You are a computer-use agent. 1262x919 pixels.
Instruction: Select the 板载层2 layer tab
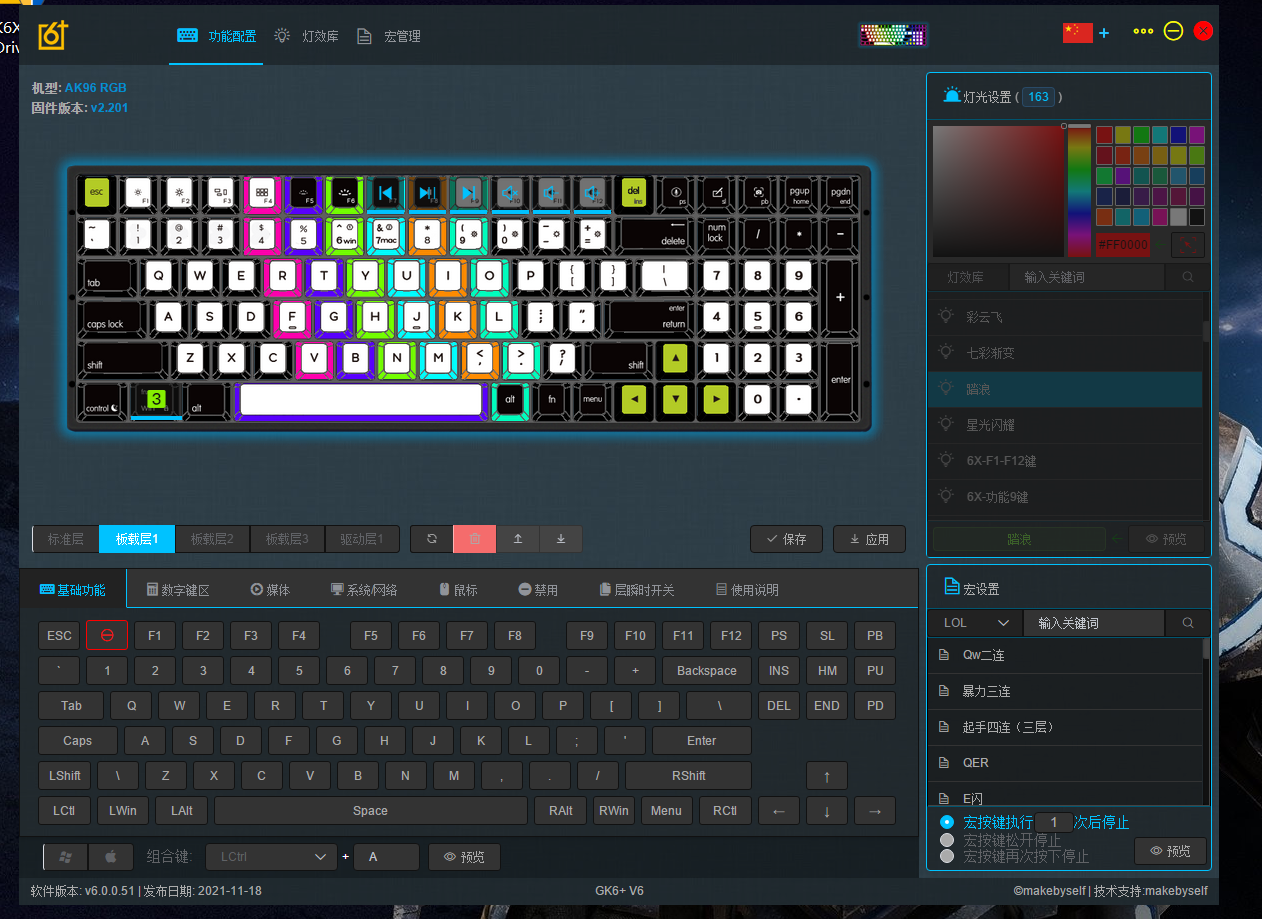point(212,539)
